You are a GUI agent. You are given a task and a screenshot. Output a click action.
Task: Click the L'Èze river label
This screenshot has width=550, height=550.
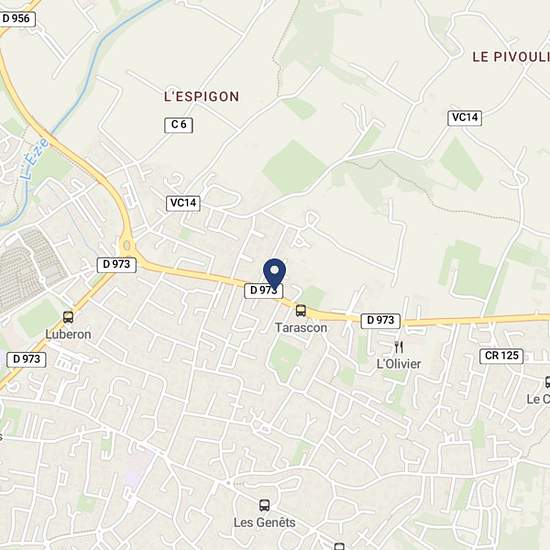pyautogui.click(x=36, y=159)
